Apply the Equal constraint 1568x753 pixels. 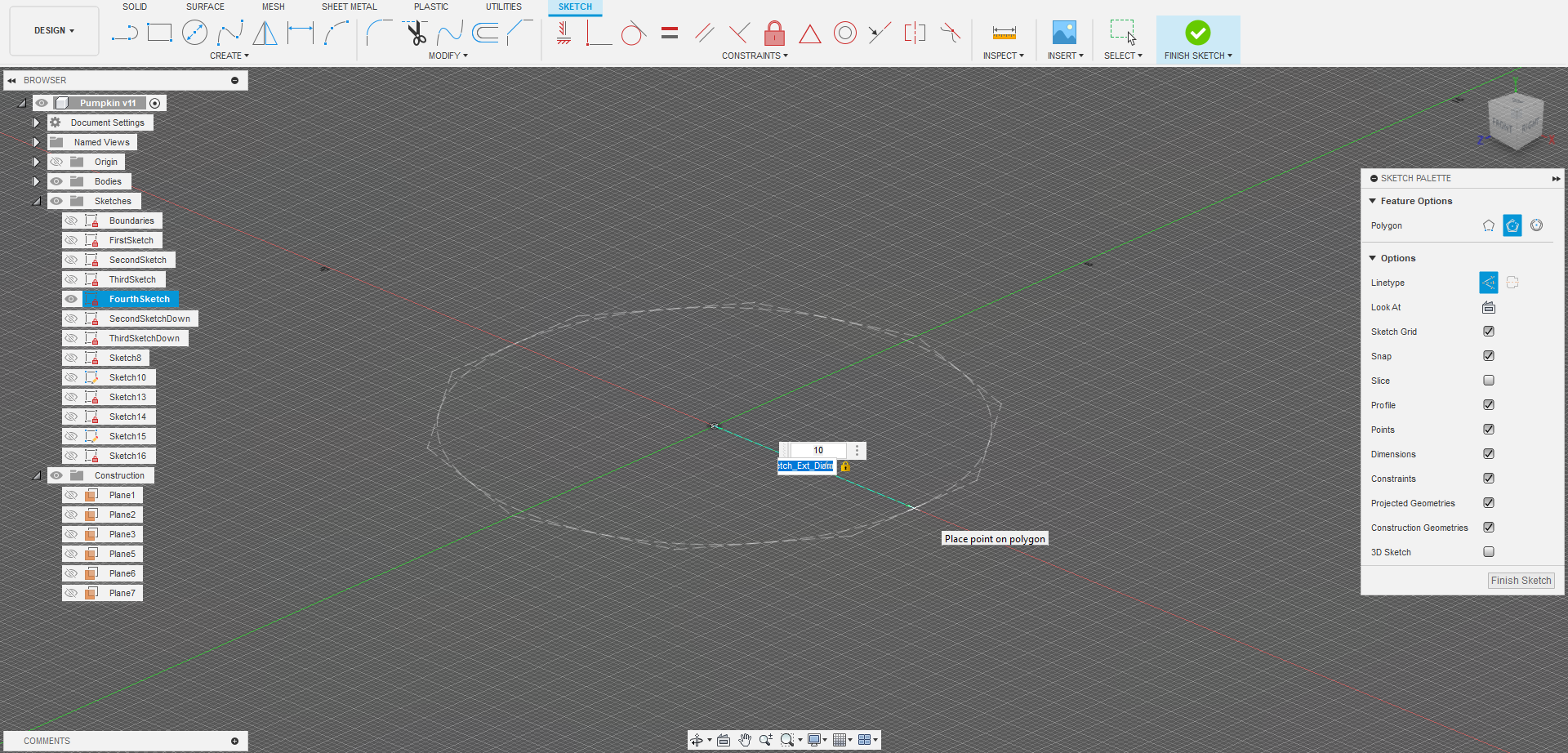pos(670,33)
